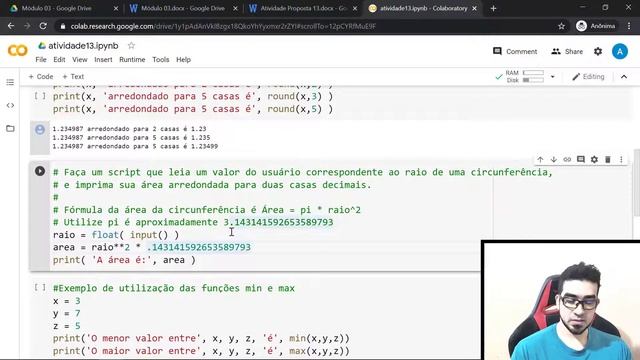
Task: Open code snippets sidebar icon
Action: click(10, 105)
